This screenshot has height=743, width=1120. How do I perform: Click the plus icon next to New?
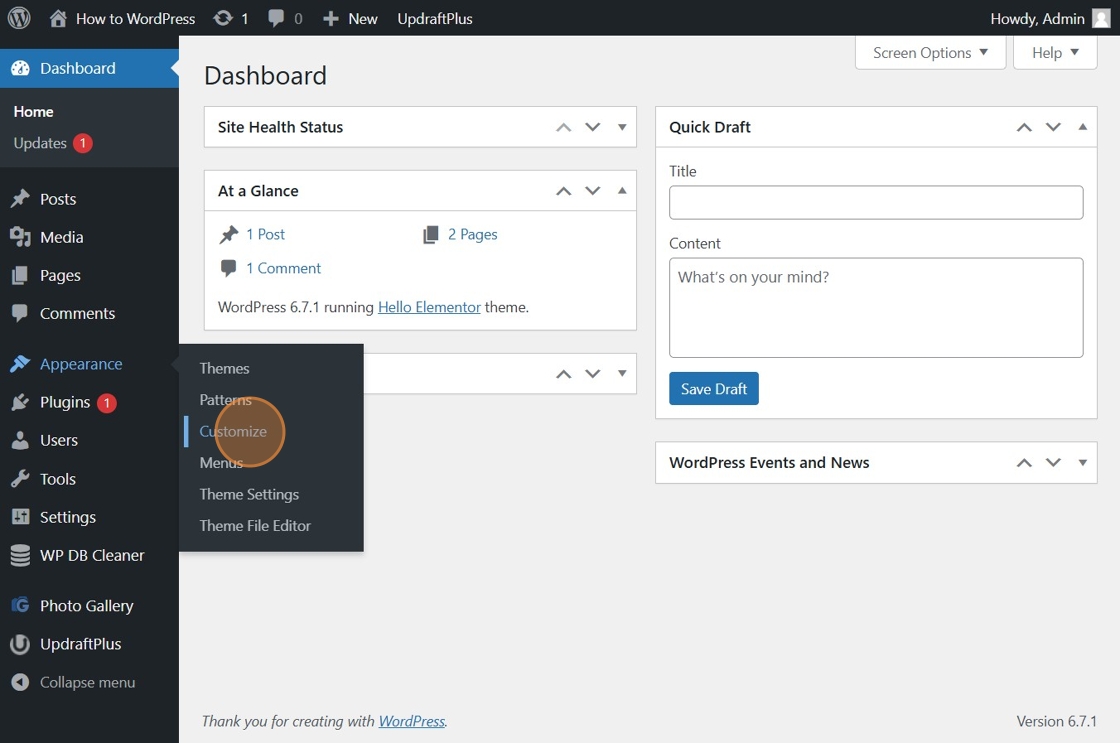coord(330,19)
